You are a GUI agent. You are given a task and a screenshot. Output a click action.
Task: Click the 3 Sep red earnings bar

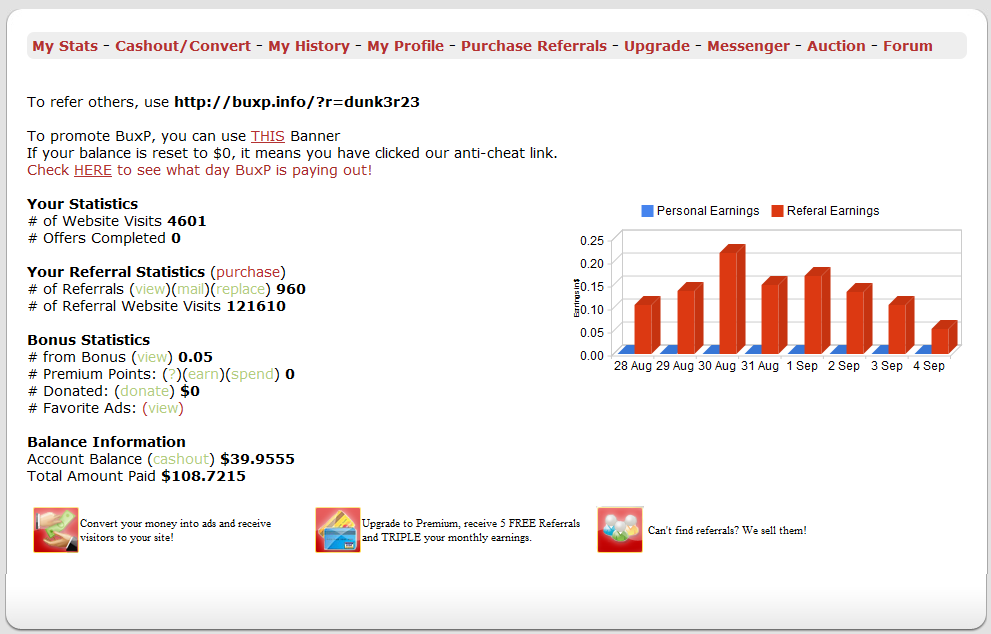click(901, 326)
